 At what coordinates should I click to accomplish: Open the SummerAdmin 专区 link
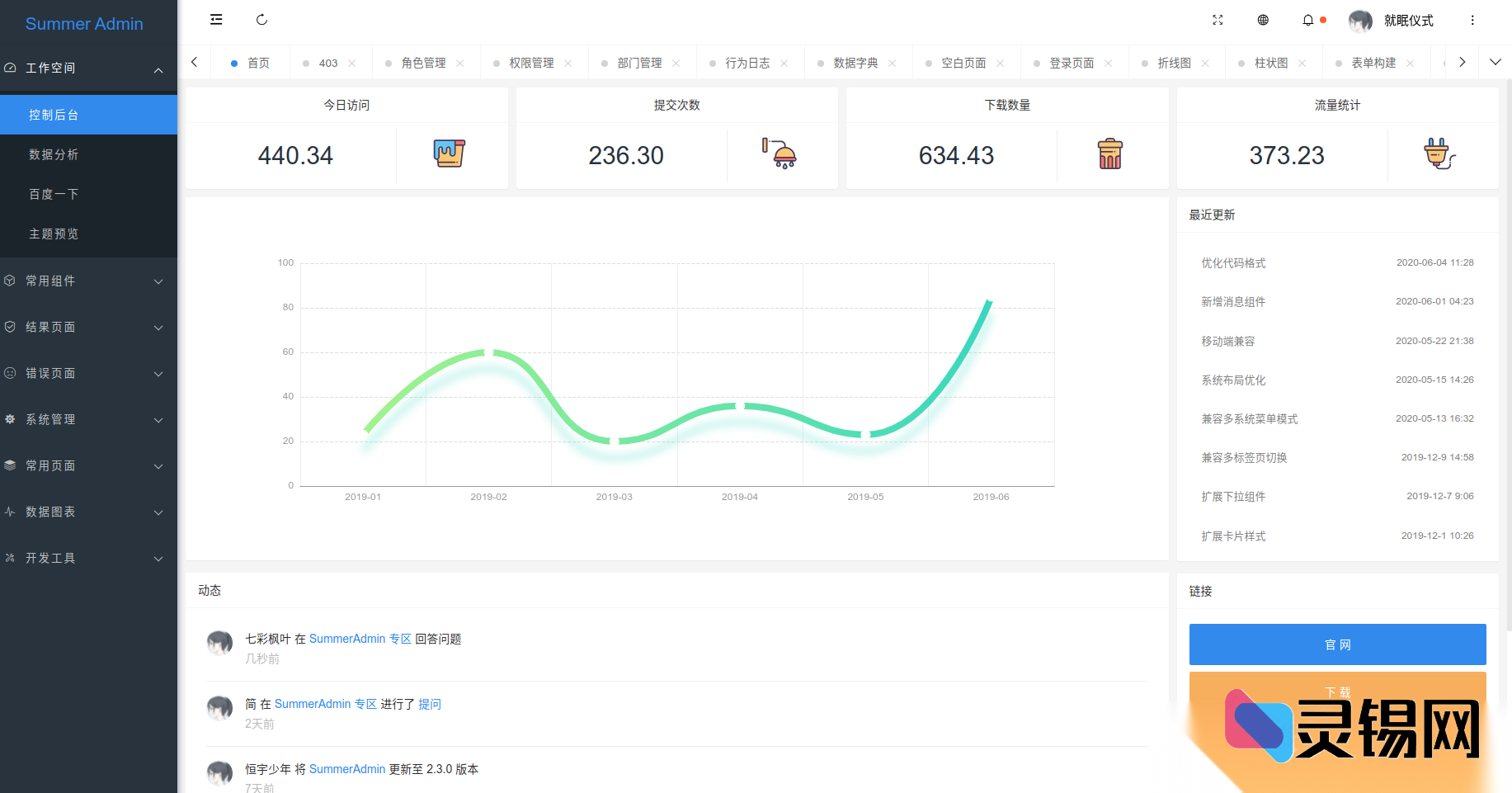360,638
